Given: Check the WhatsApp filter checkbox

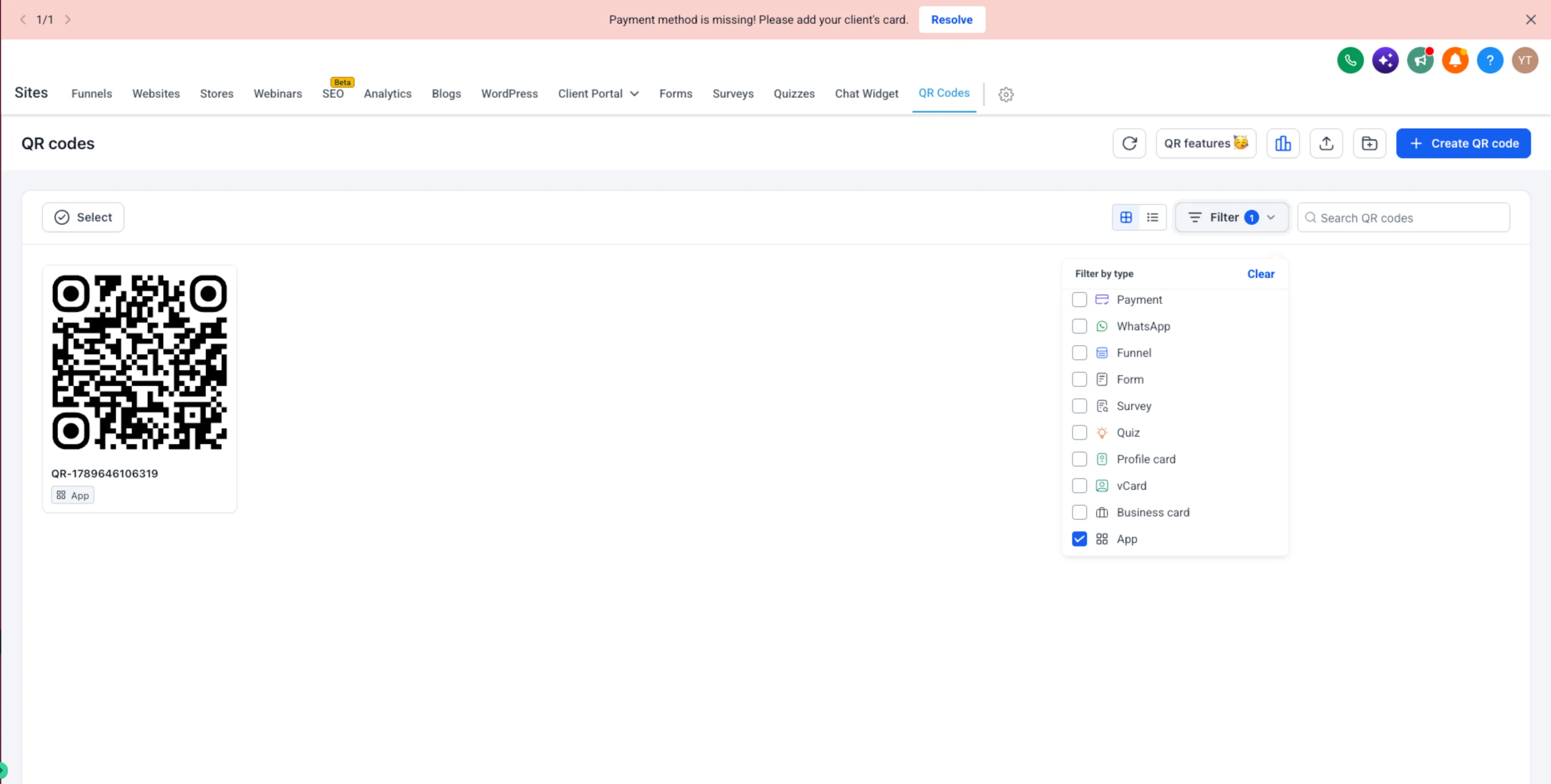Looking at the screenshot, I should 1079,326.
